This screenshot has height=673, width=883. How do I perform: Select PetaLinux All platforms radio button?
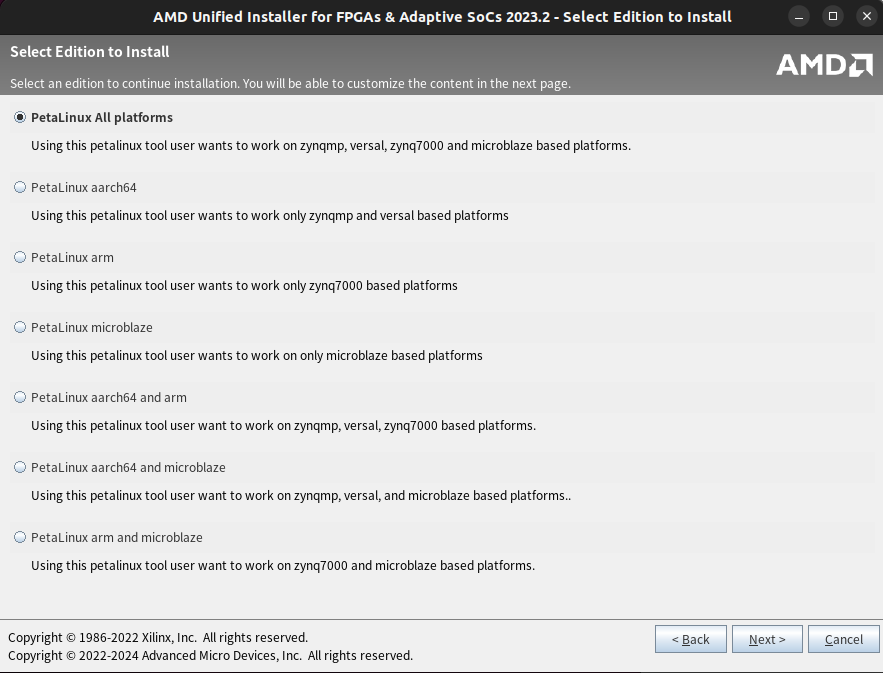[20, 117]
